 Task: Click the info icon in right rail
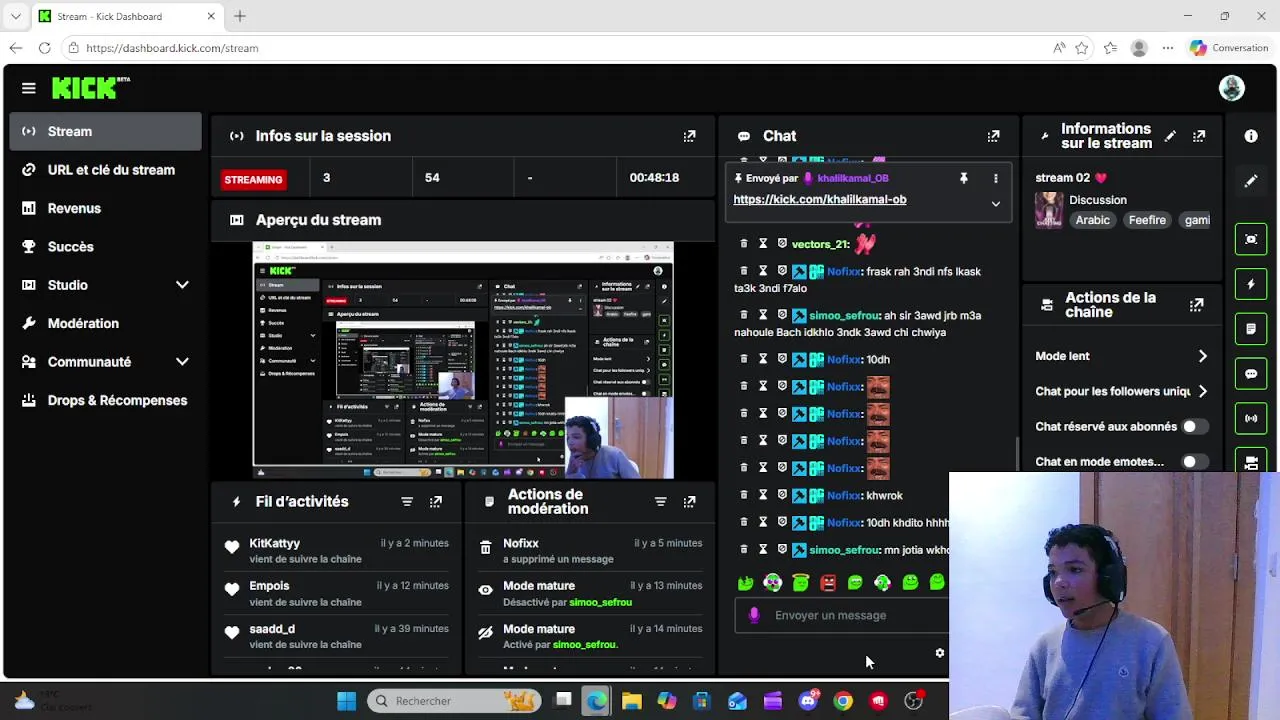[1251, 136]
